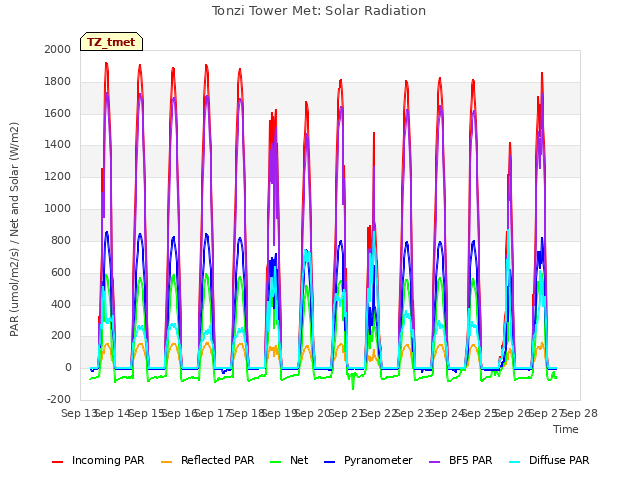Click the 1800 y-axis tick value
Image resolution: width=640 pixels, height=480 pixels.
58,82
